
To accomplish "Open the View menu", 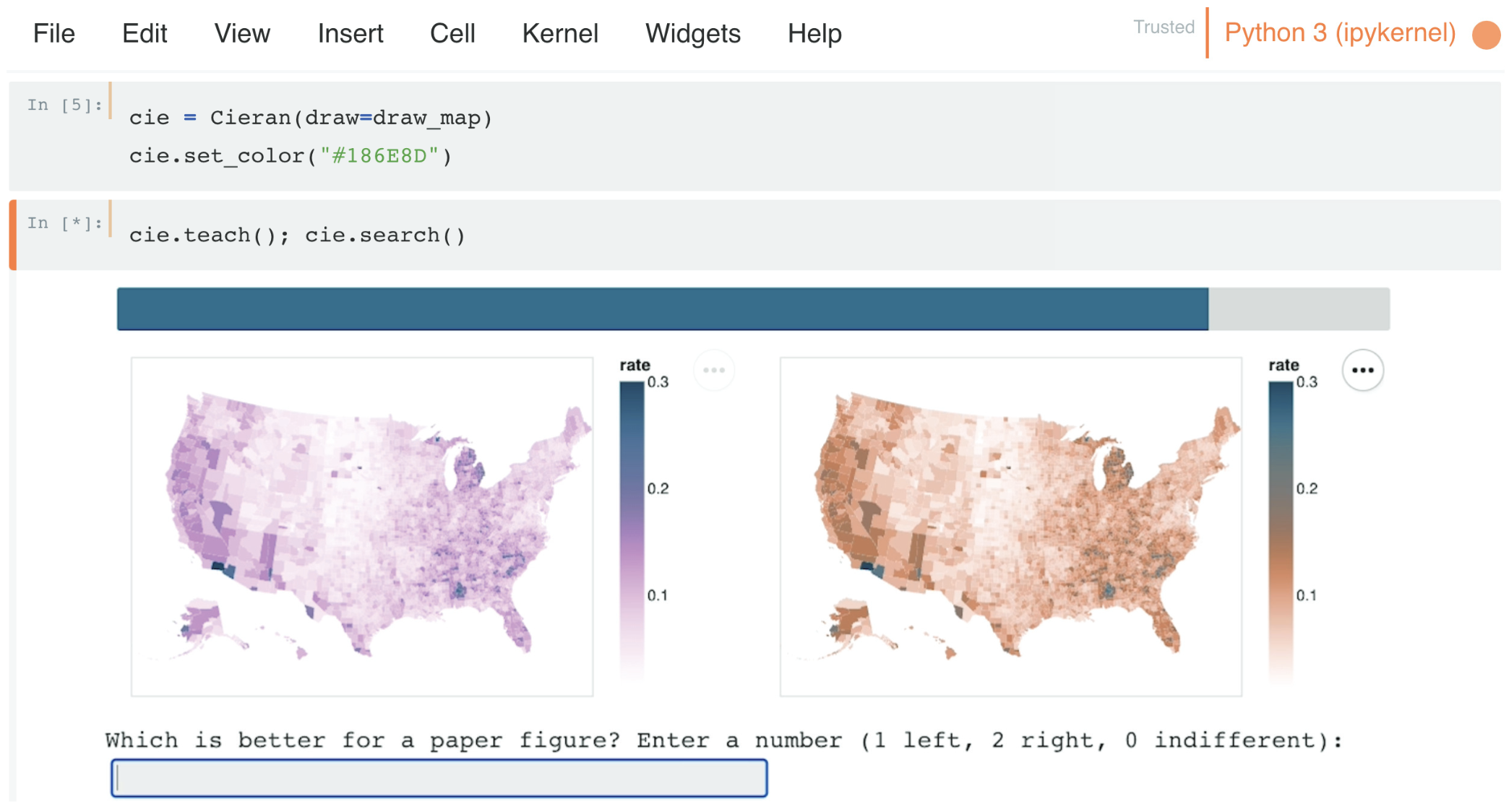I will coord(242,33).
